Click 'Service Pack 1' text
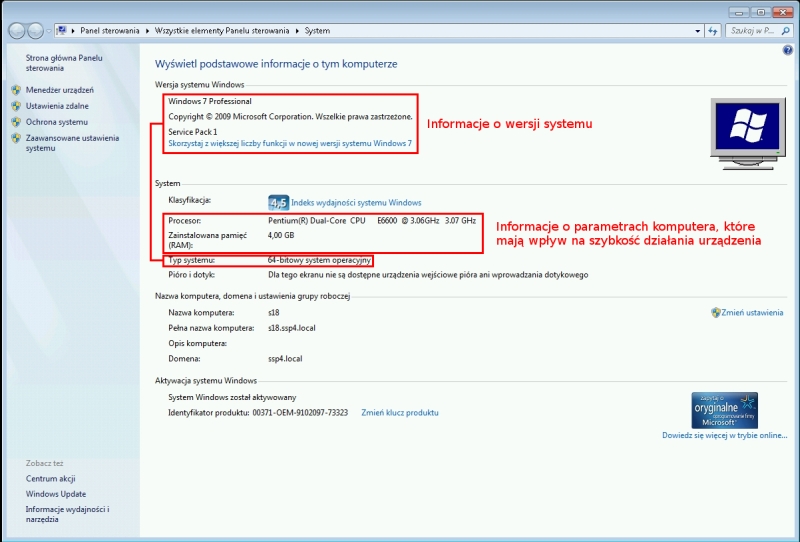Screen dimensions: 800x542 pos(193,132)
